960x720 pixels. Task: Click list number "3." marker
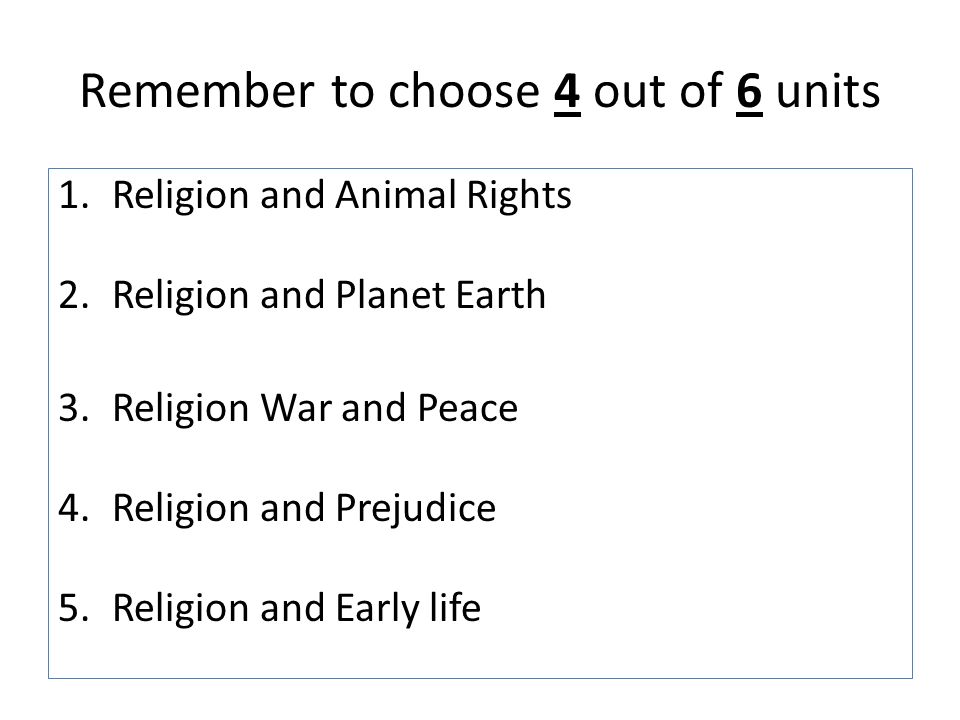click(74, 408)
